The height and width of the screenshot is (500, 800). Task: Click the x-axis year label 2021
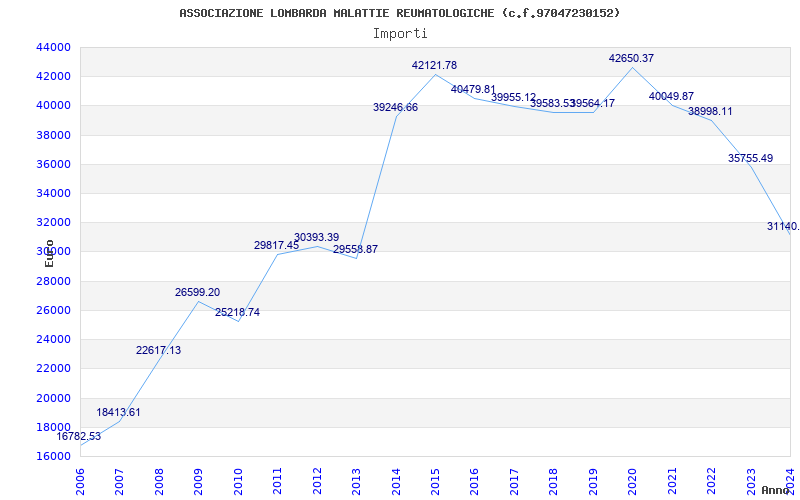[672, 482]
